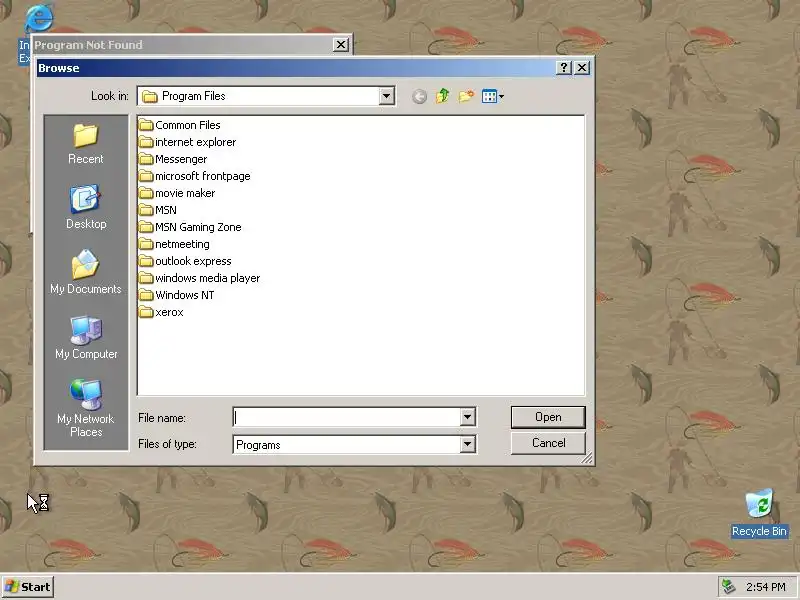The height and width of the screenshot is (600, 800).
Task: Expand the Look in dropdown
Action: coord(386,96)
